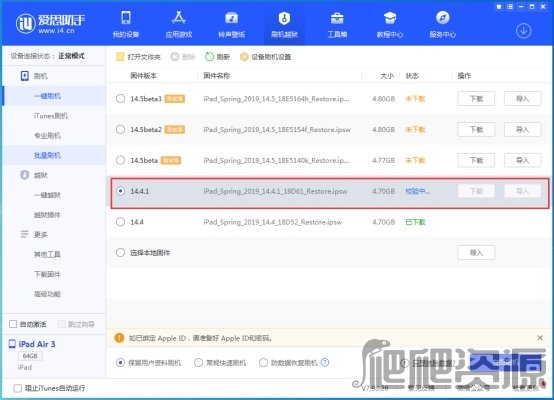This screenshot has height=400, width=554.
Task: Download the 14.5beta firmware
Action: click(476, 160)
